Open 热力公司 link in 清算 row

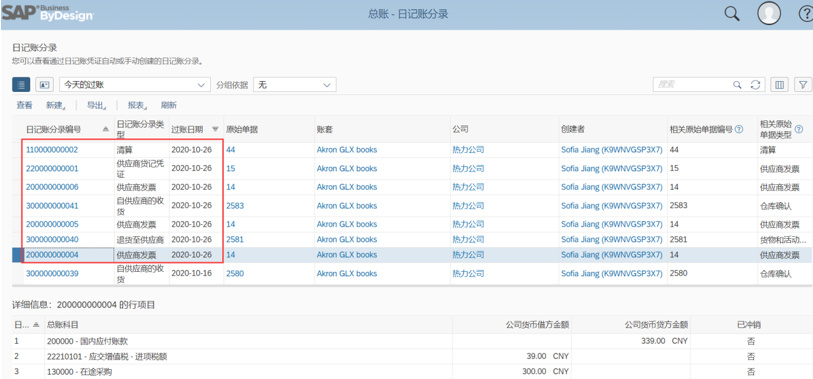coord(468,150)
